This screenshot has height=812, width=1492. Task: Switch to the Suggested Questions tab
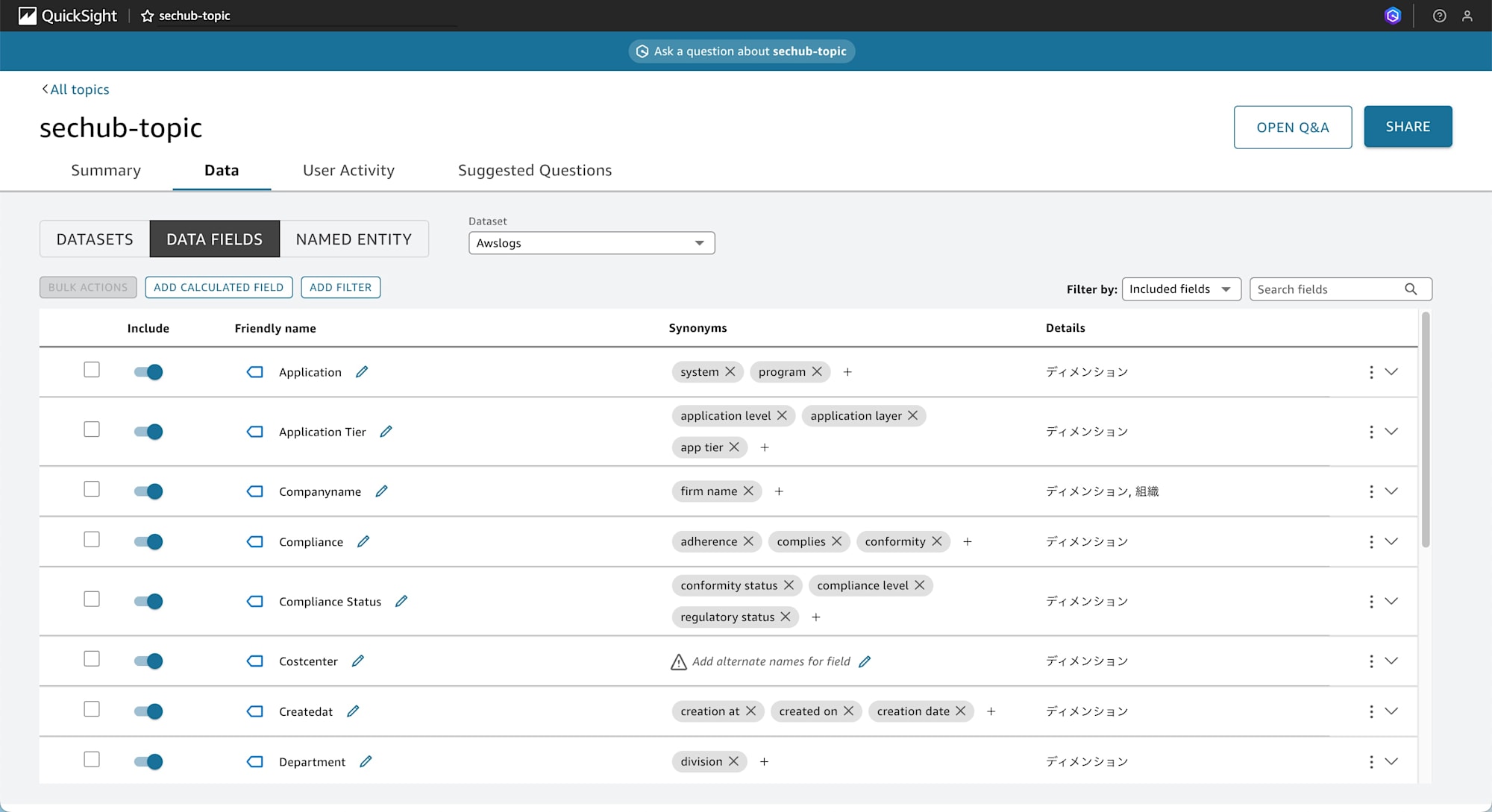pos(535,170)
